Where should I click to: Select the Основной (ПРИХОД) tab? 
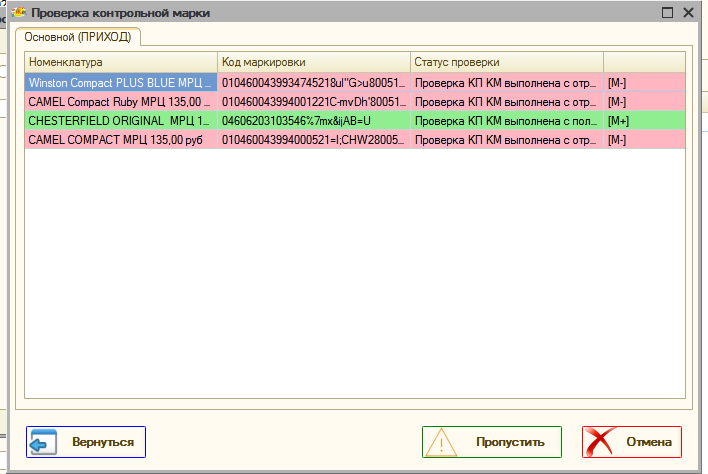[78, 37]
